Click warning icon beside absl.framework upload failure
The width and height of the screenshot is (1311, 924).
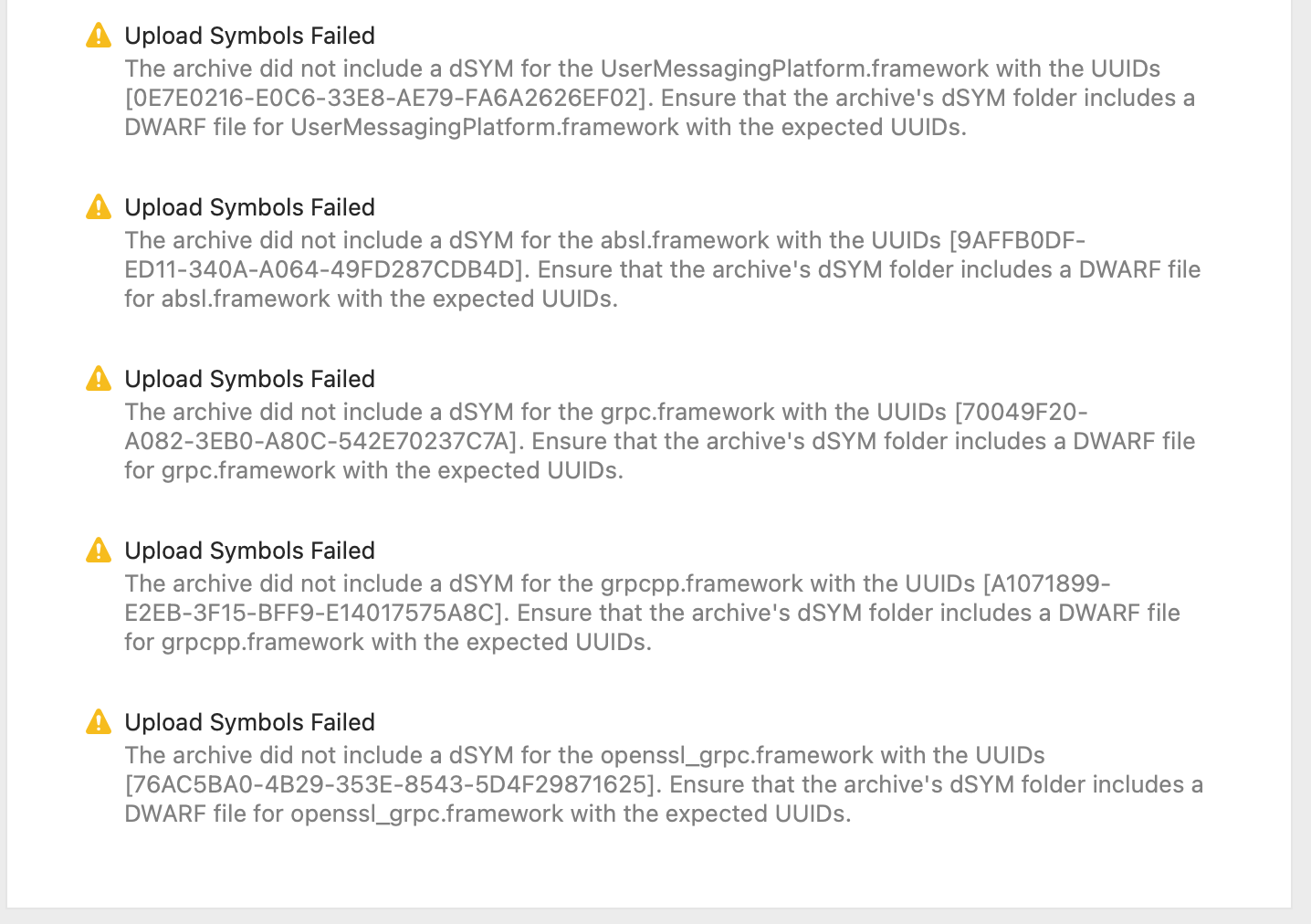click(99, 207)
